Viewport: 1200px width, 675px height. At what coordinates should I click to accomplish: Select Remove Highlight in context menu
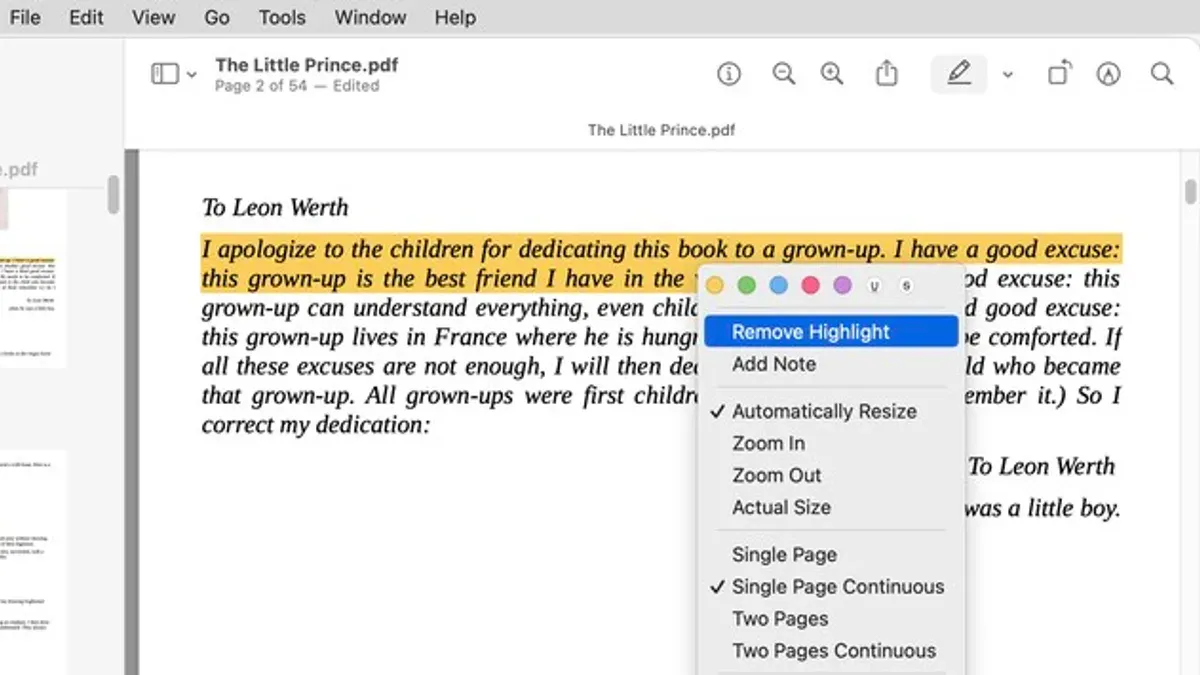[831, 332]
